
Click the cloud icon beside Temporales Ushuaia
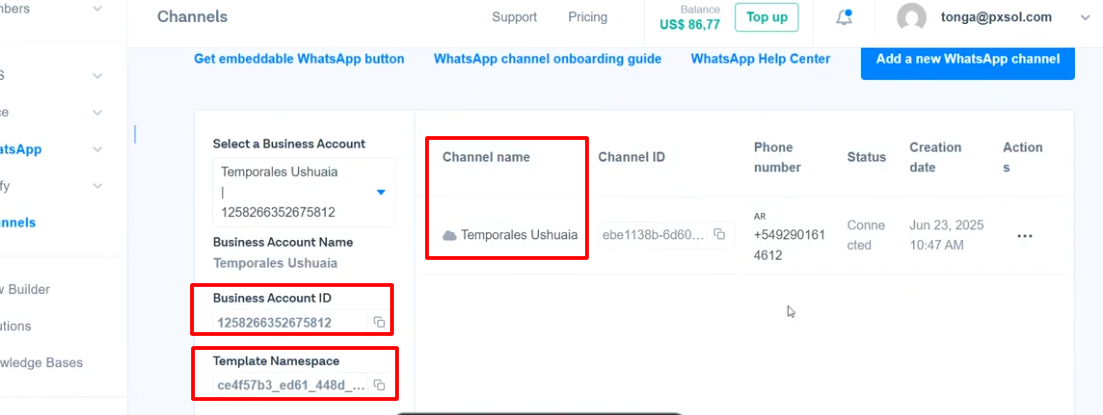(x=450, y=236)
